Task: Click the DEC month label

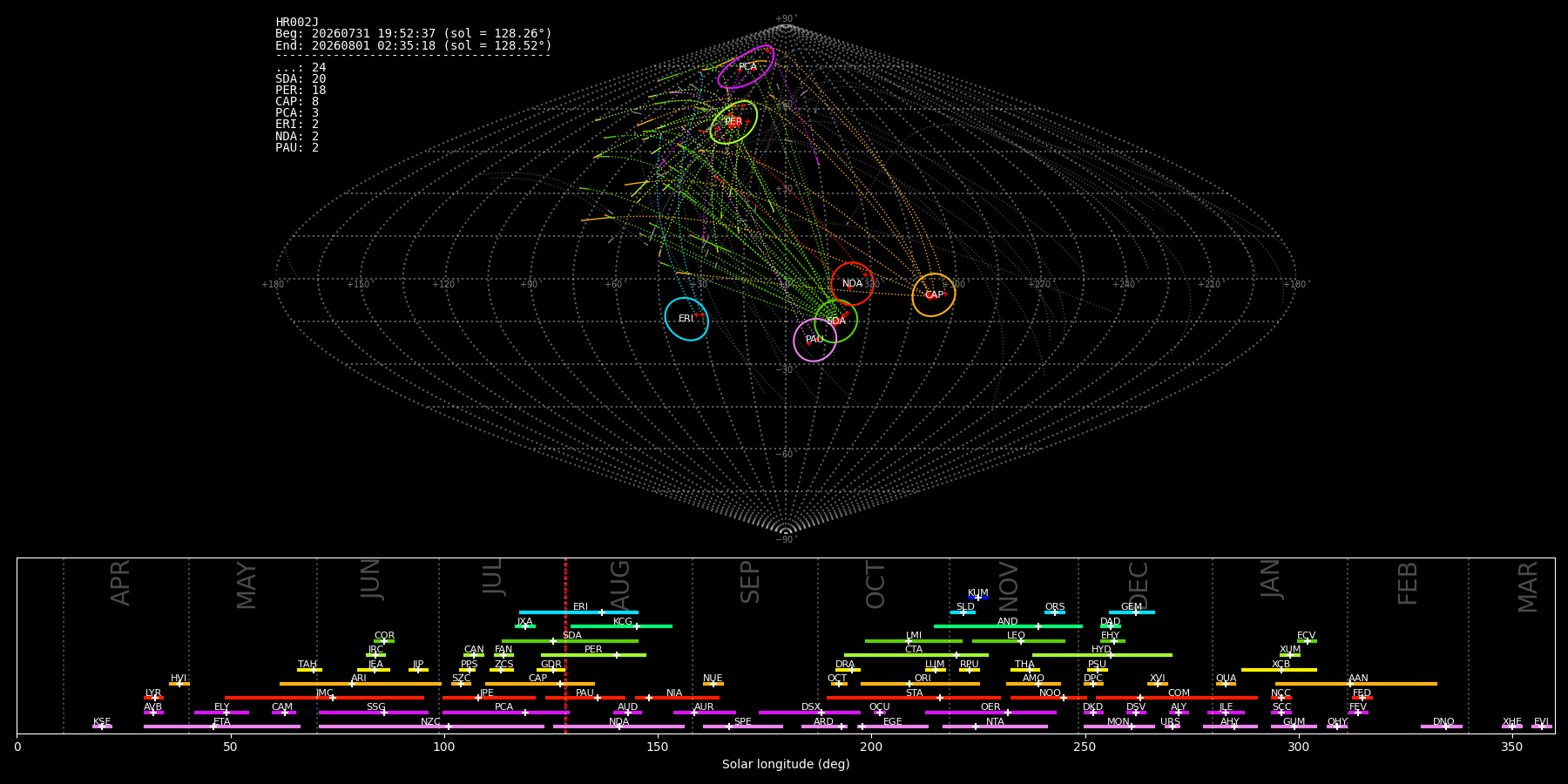Action: pos(1139,585)
